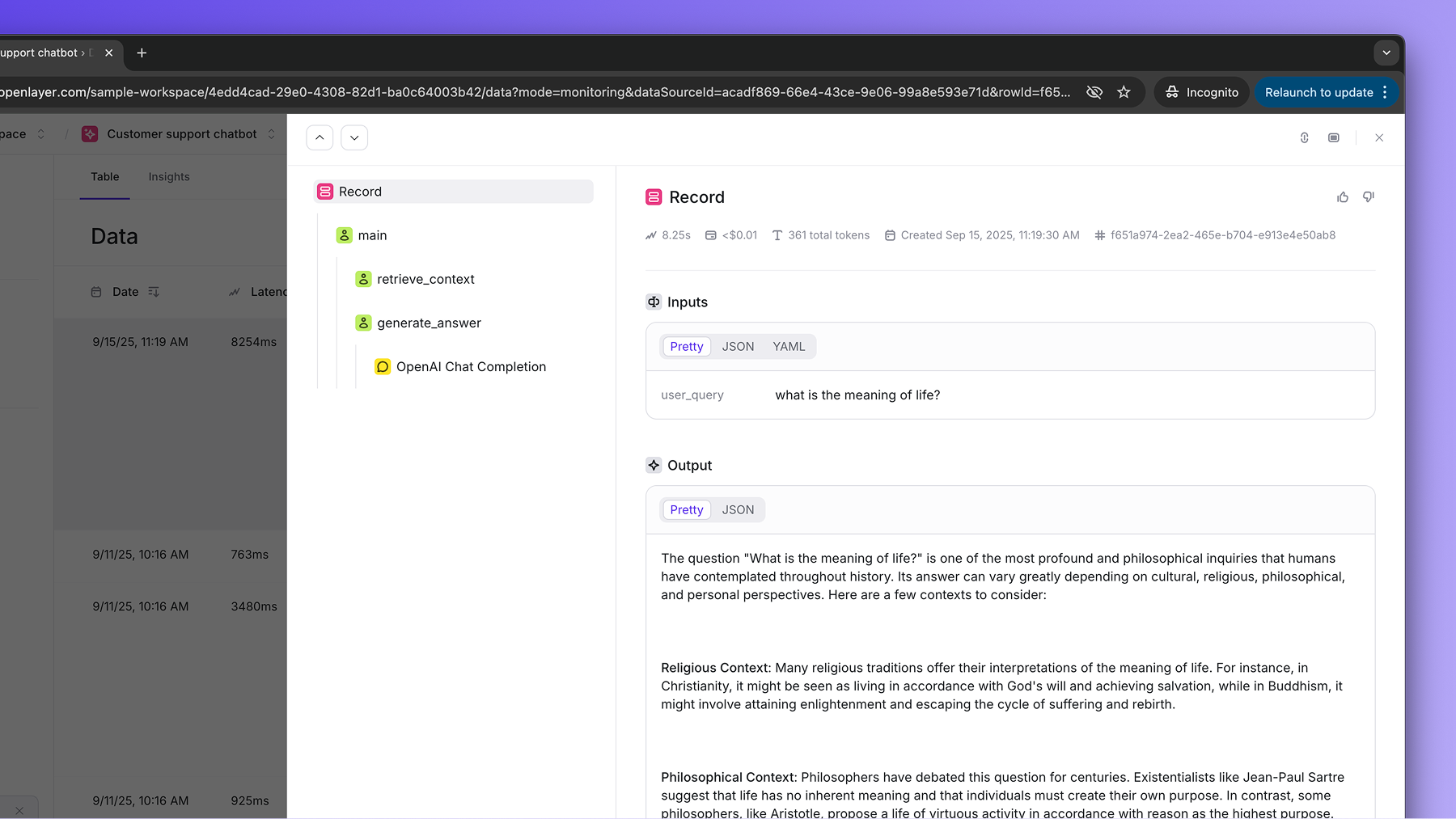Switch Inputs view to JSON
This screenshot has width=1456, height=819.
[x=738, y=347]
